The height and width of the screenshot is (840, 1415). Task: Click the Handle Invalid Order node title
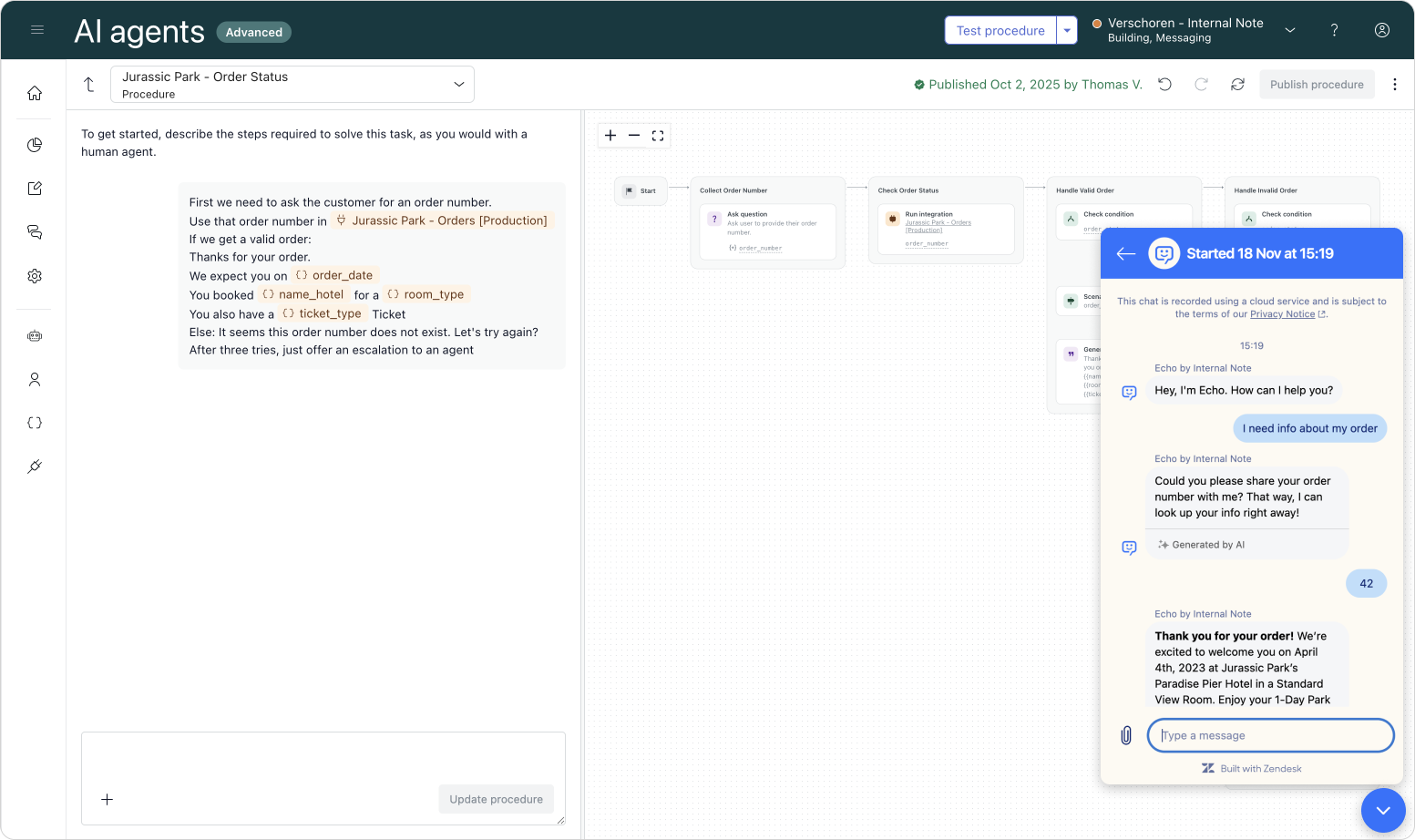(1265, 190)
